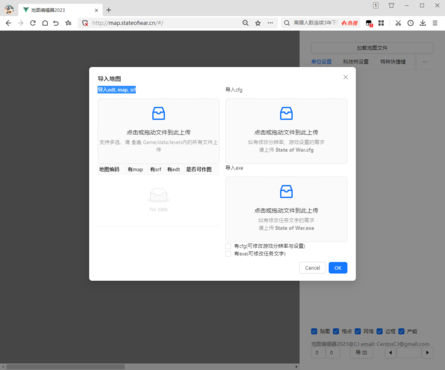Reload the current page
Screen dimensions: 445x370
33,23
